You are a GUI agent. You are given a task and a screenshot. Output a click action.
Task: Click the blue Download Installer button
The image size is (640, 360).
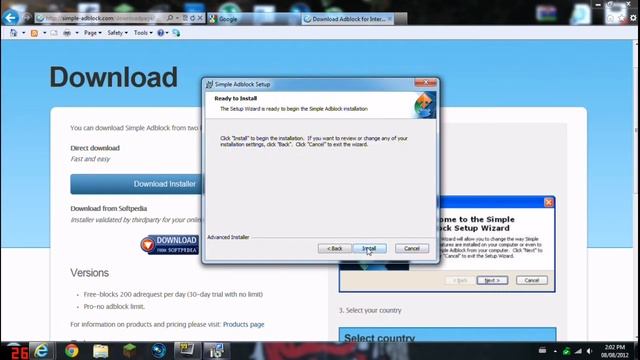(137, 184)
